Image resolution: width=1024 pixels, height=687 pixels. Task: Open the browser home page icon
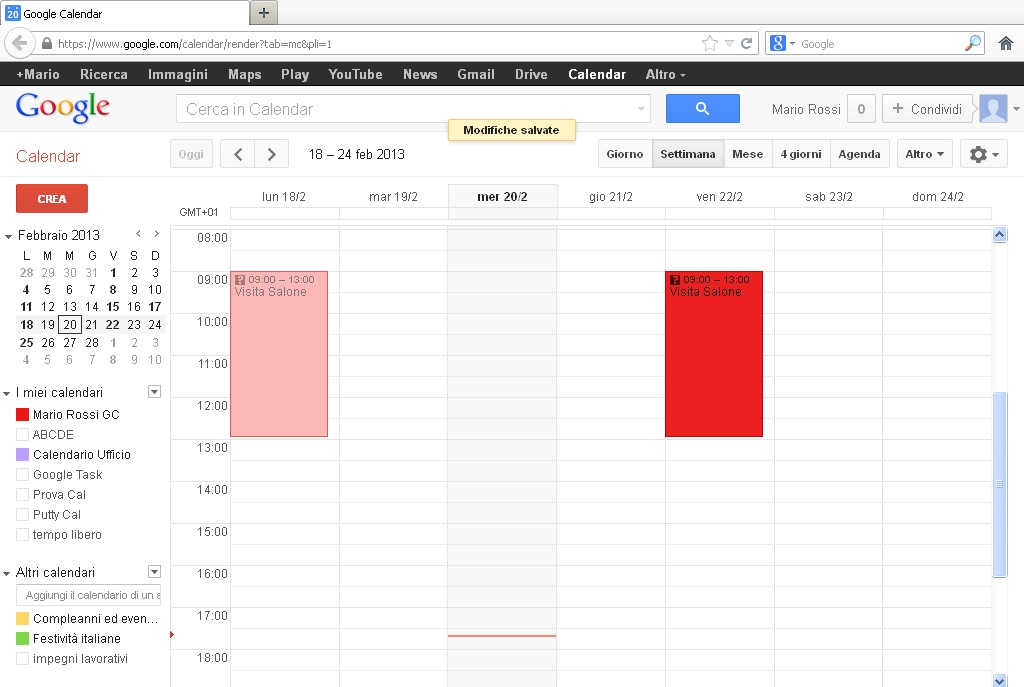[x=1006, y=44]
